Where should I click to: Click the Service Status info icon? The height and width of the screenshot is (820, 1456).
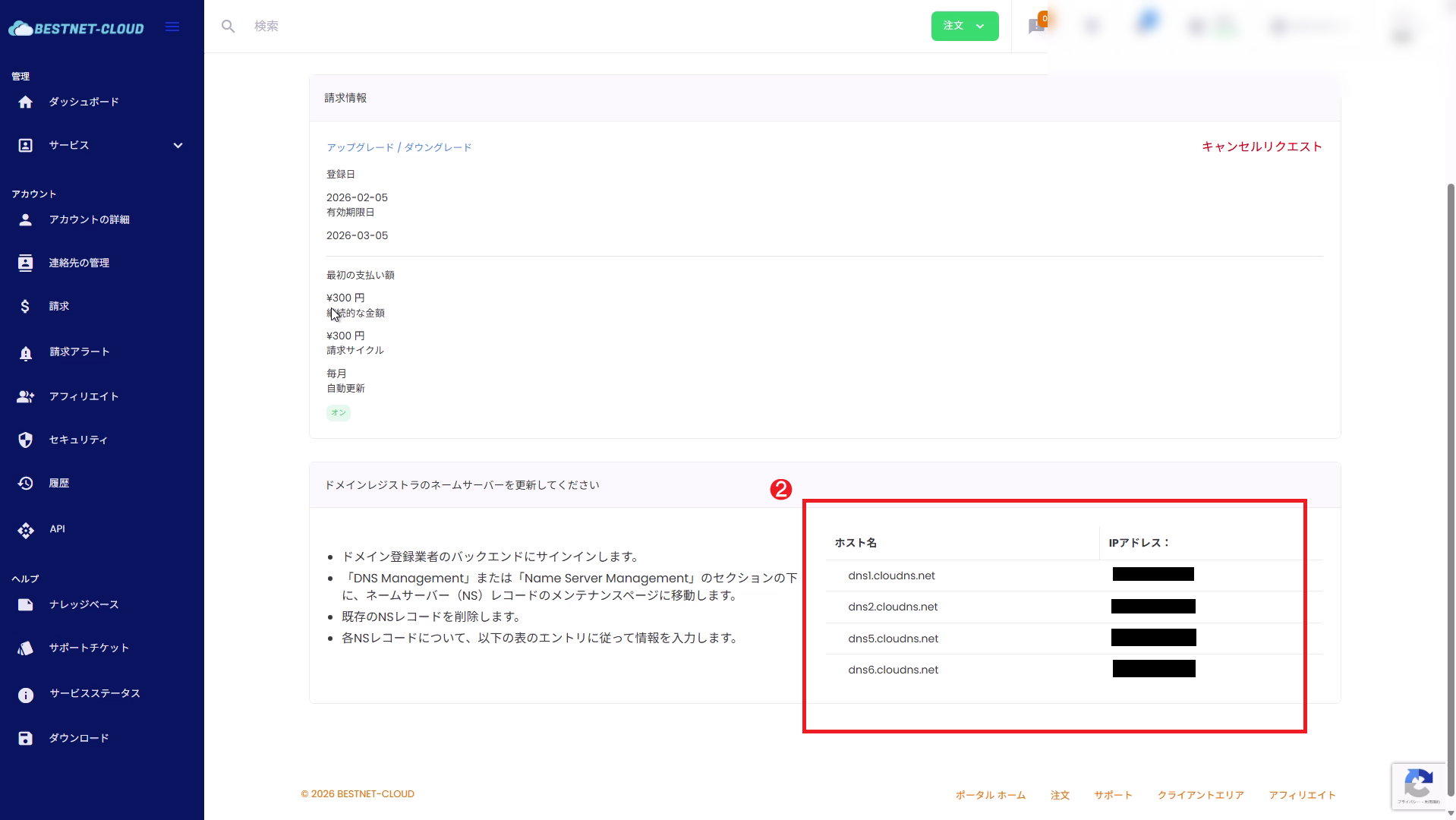[26, 695]
